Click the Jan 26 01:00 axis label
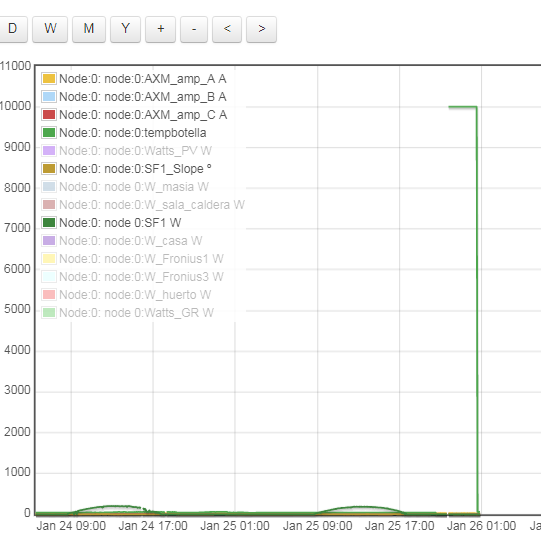The image size is (541, 542). [x=482, y=526]
